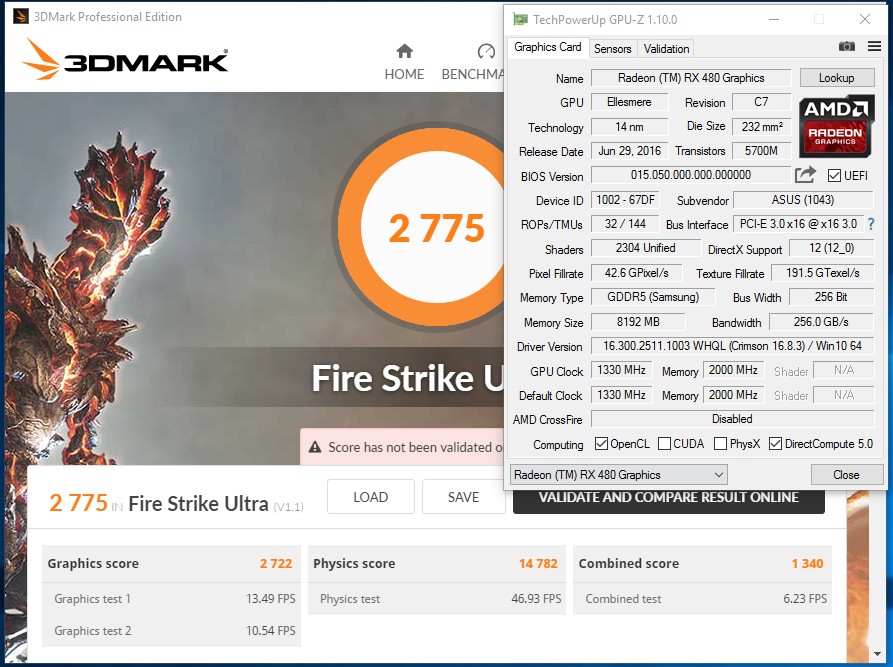Click the Shaders 2304 Unified field
This screenshot has width=893, height=667.
(645, 248)
